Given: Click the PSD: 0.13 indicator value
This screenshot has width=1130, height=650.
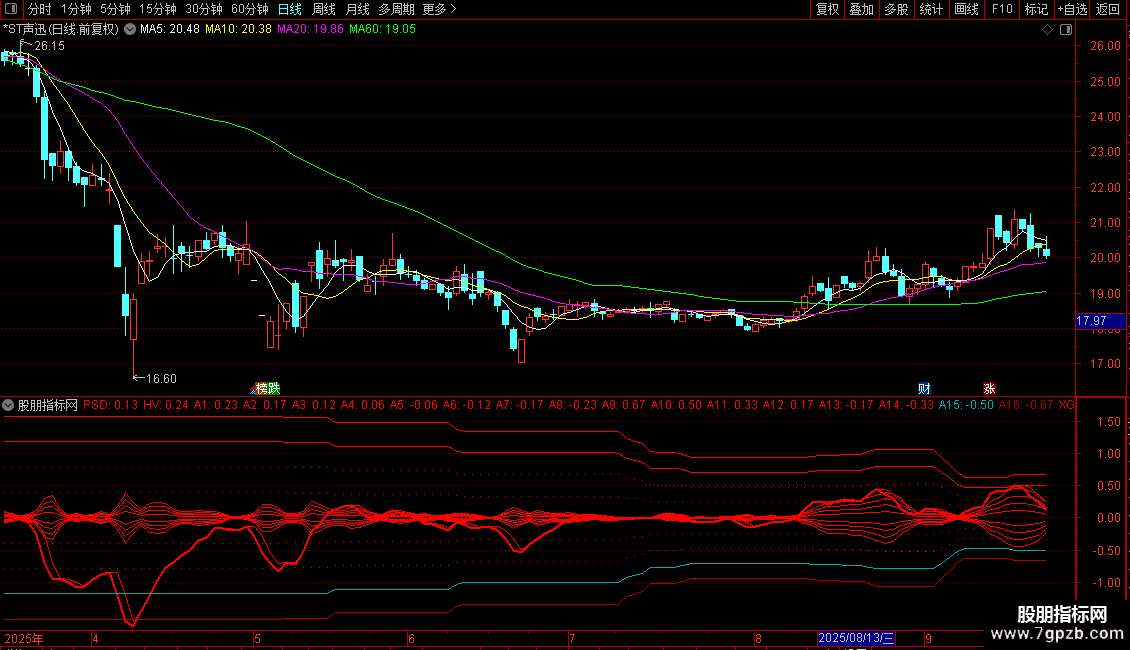Looking at the screenshot, I should [x=110, y=406].
